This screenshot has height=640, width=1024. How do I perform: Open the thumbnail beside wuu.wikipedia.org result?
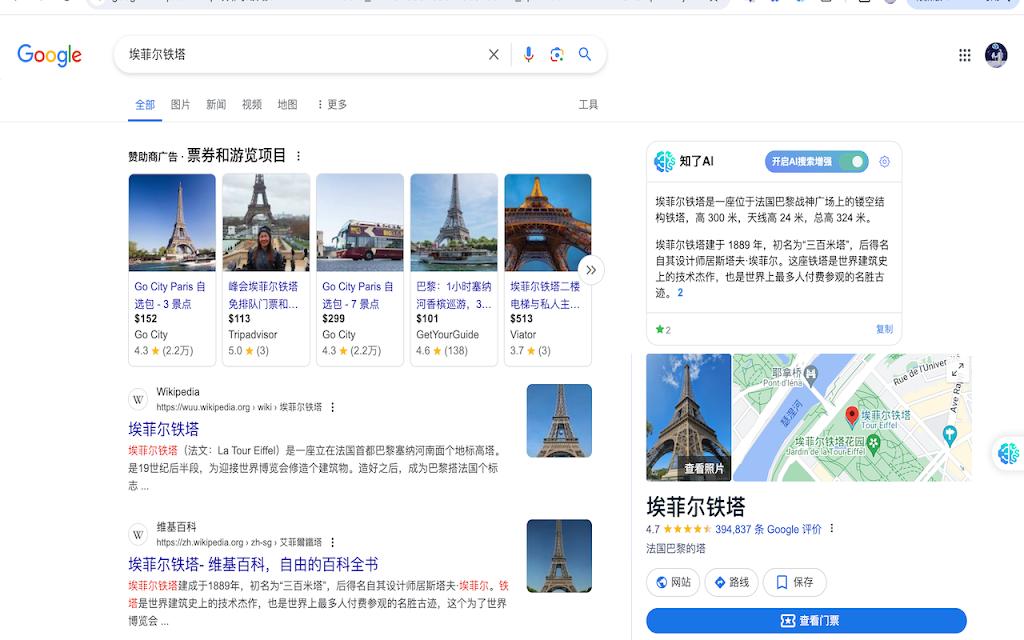[x=559, y=421]
